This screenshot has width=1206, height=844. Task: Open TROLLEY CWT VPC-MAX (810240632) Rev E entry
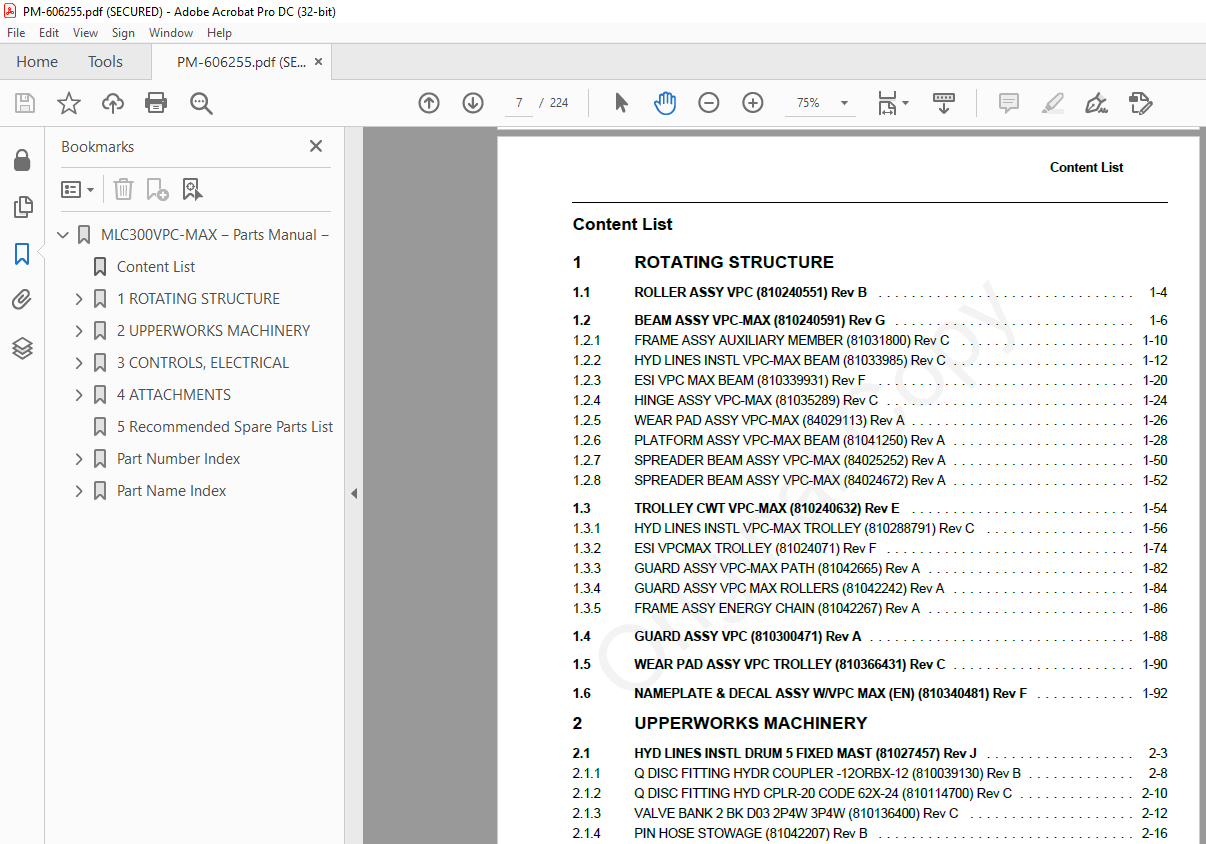tap(766, 508)
